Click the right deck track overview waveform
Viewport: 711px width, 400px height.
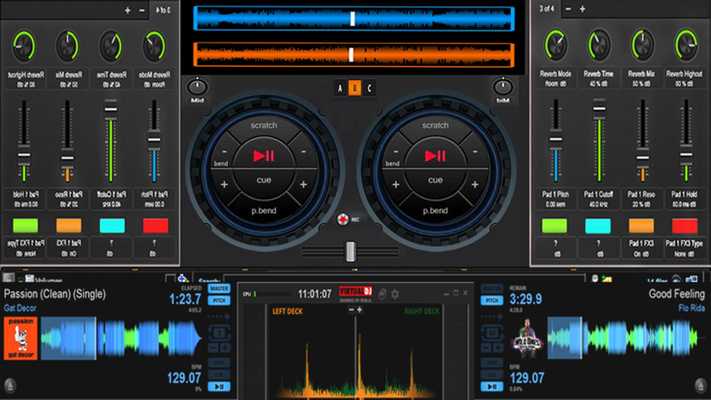tap(622, 338)
